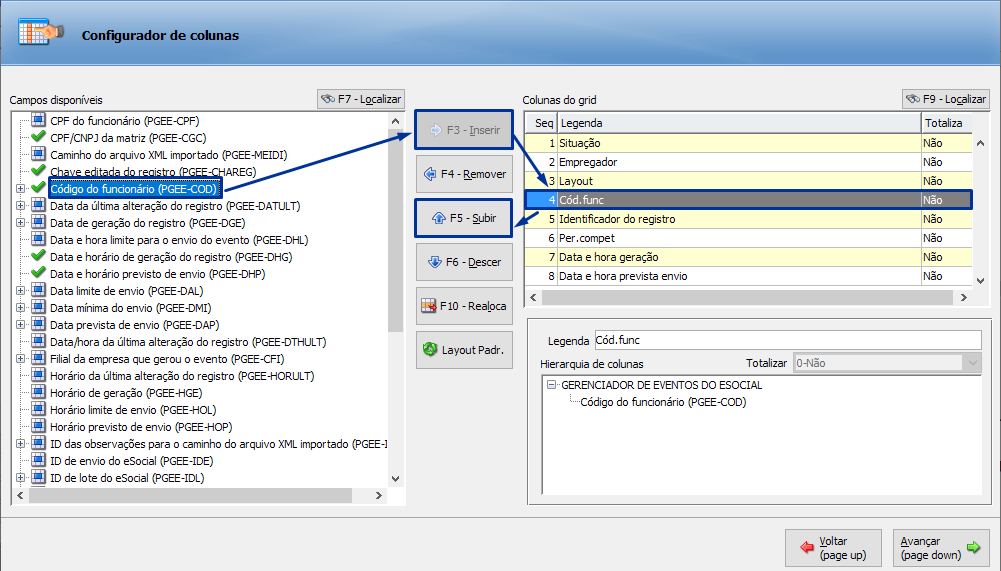1001x571 pixels.
Task: Click field icon of Horário previsto de envio
Action: 38,426
